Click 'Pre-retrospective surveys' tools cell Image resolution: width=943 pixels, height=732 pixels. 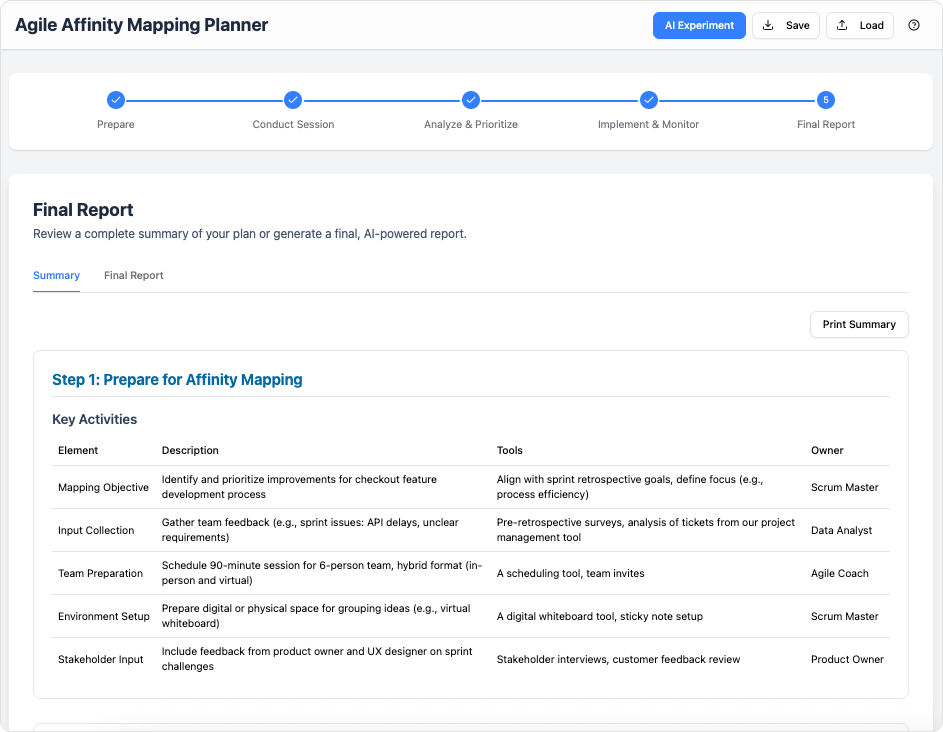(x=645, y=530)
